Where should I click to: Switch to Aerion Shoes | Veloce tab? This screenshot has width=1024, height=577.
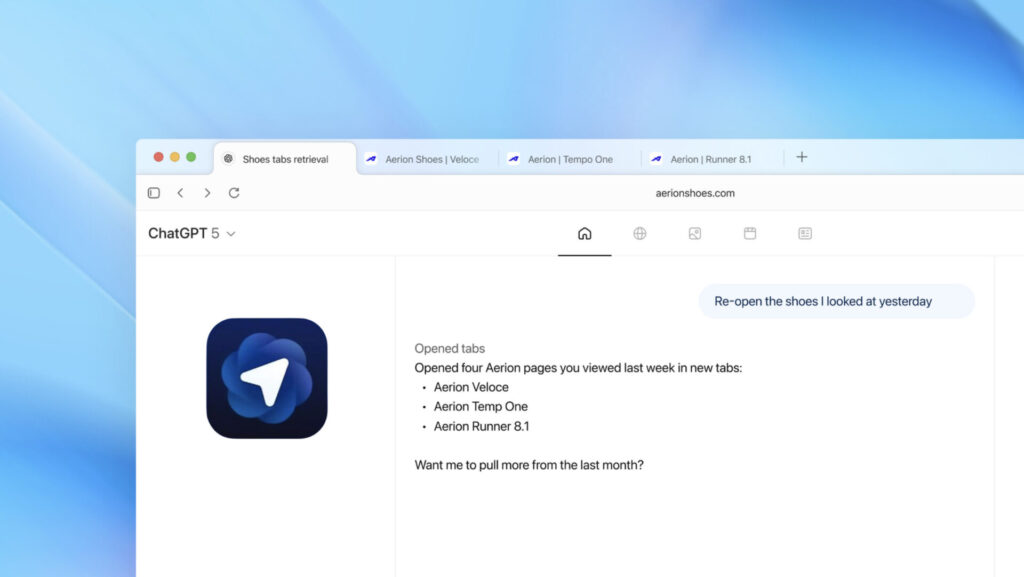pos(431,159)
